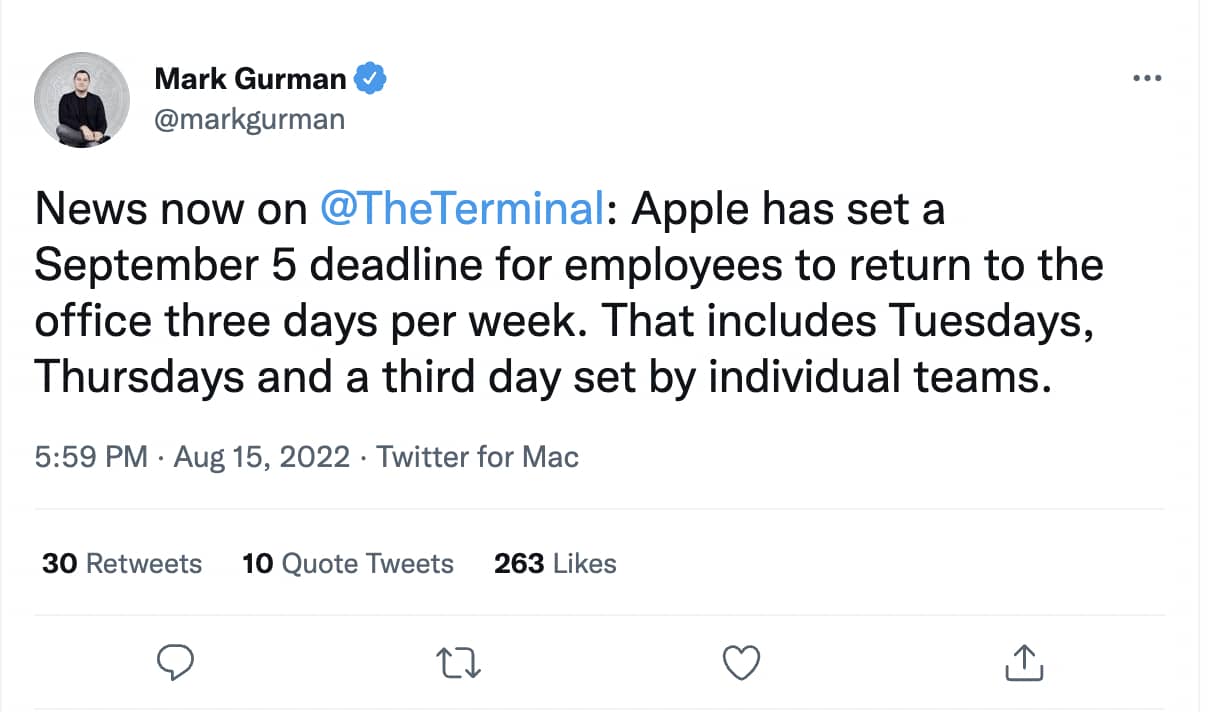This screenshot has height=712, width=1208.
Task: Click the Aug 15, 2022 date
Action: pos(262,457)
